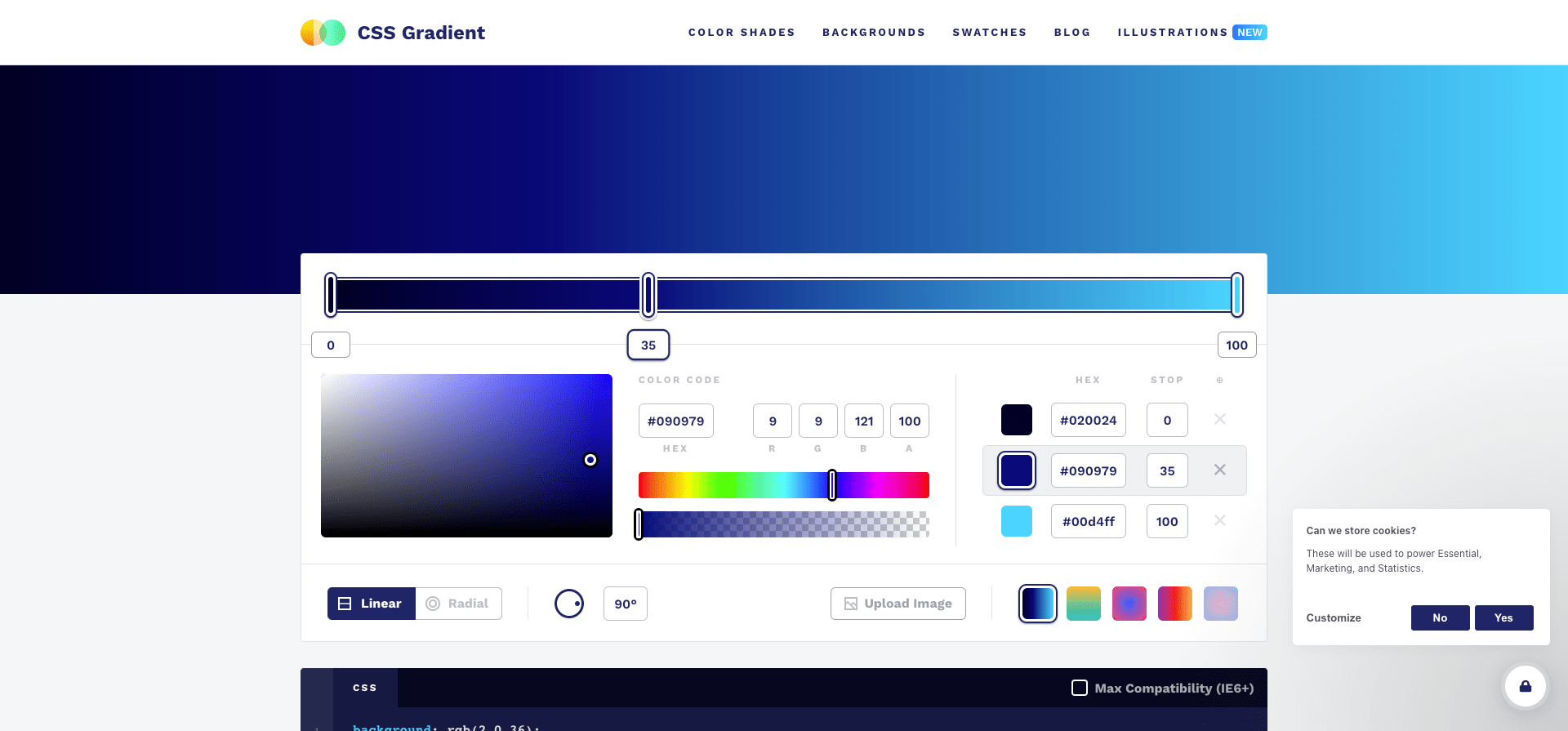This screenshot has width=1568, height=731.
Task: Click the hue slider handle
Action: pyautogui.click(x=832, y=485)
